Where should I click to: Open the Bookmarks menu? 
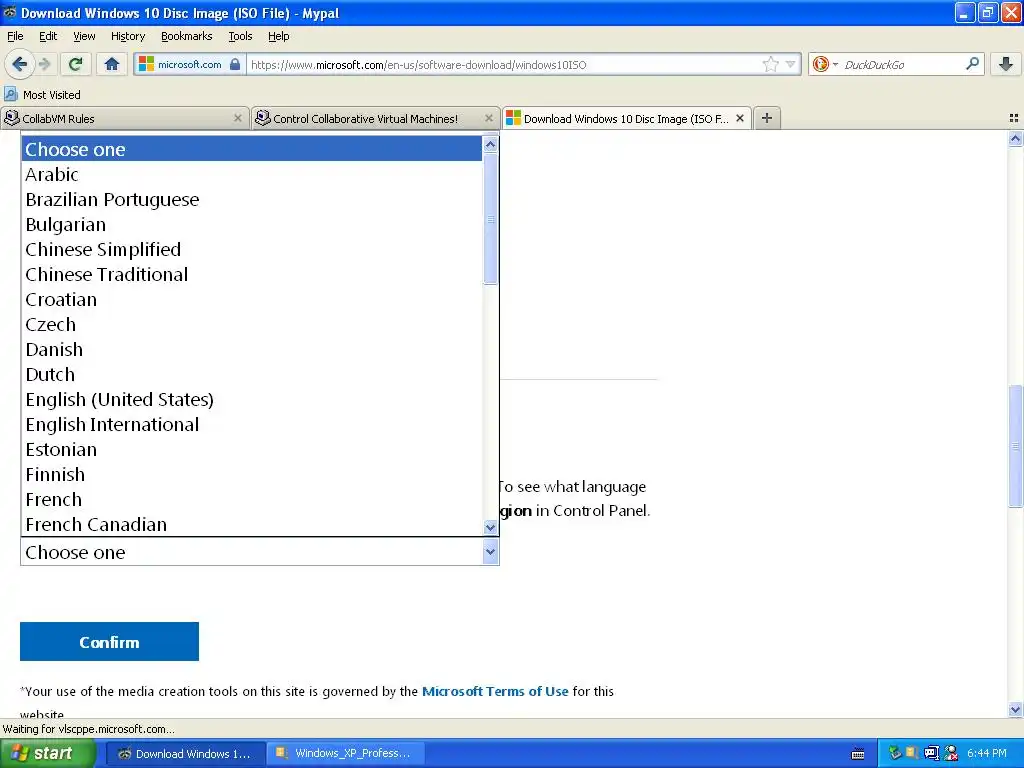tap(186, 36)
